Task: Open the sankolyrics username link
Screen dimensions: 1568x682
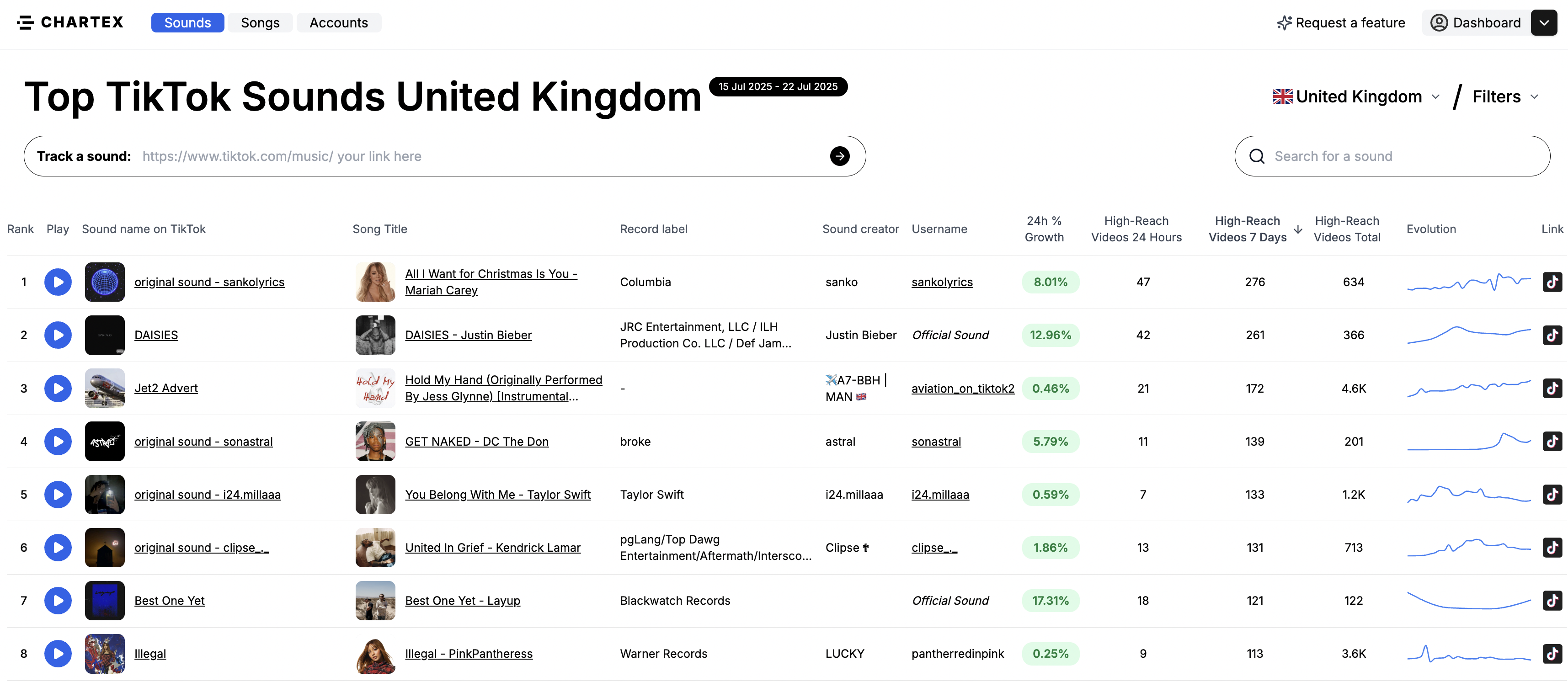Action: tap(942, 282)
